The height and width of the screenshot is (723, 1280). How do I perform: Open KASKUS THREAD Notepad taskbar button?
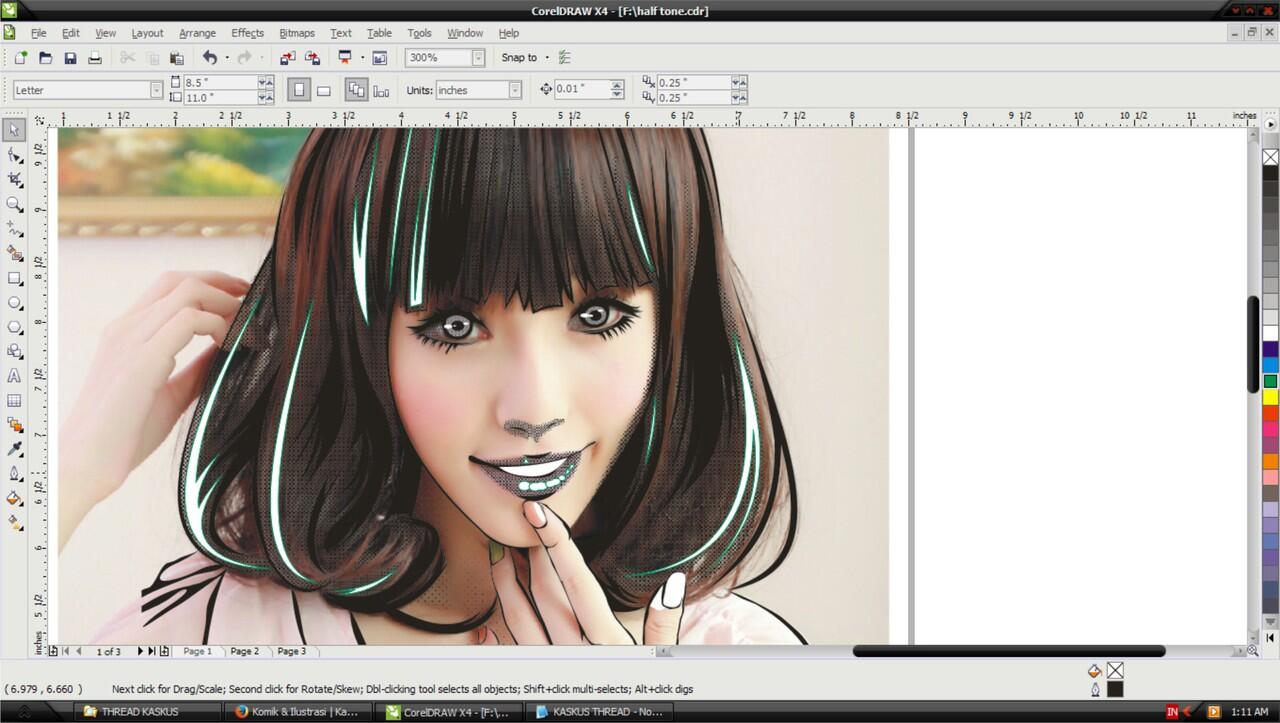tap(600, 712)
